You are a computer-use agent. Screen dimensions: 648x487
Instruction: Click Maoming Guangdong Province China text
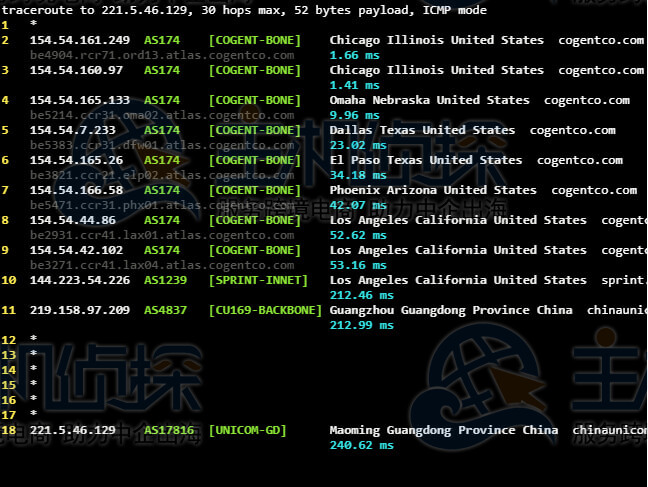click(x=443, y=430)
